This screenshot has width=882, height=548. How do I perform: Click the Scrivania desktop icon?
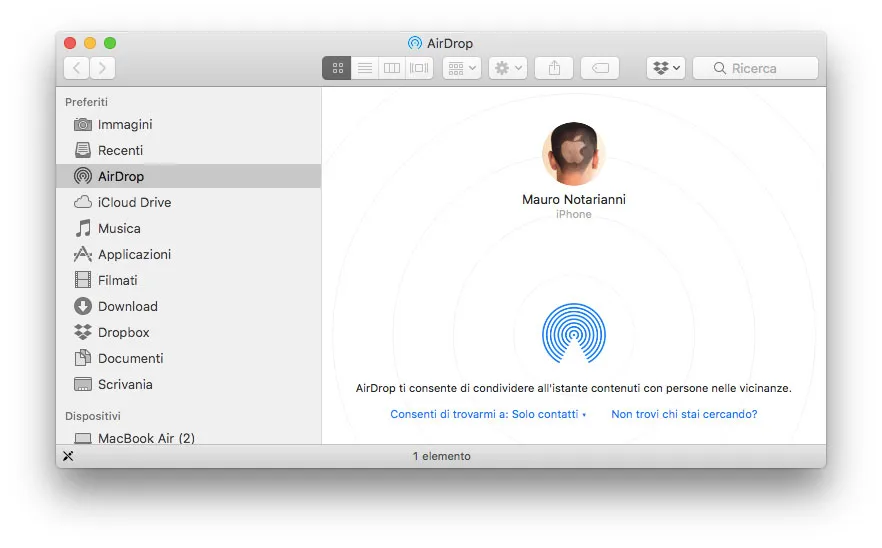(83, 384)
